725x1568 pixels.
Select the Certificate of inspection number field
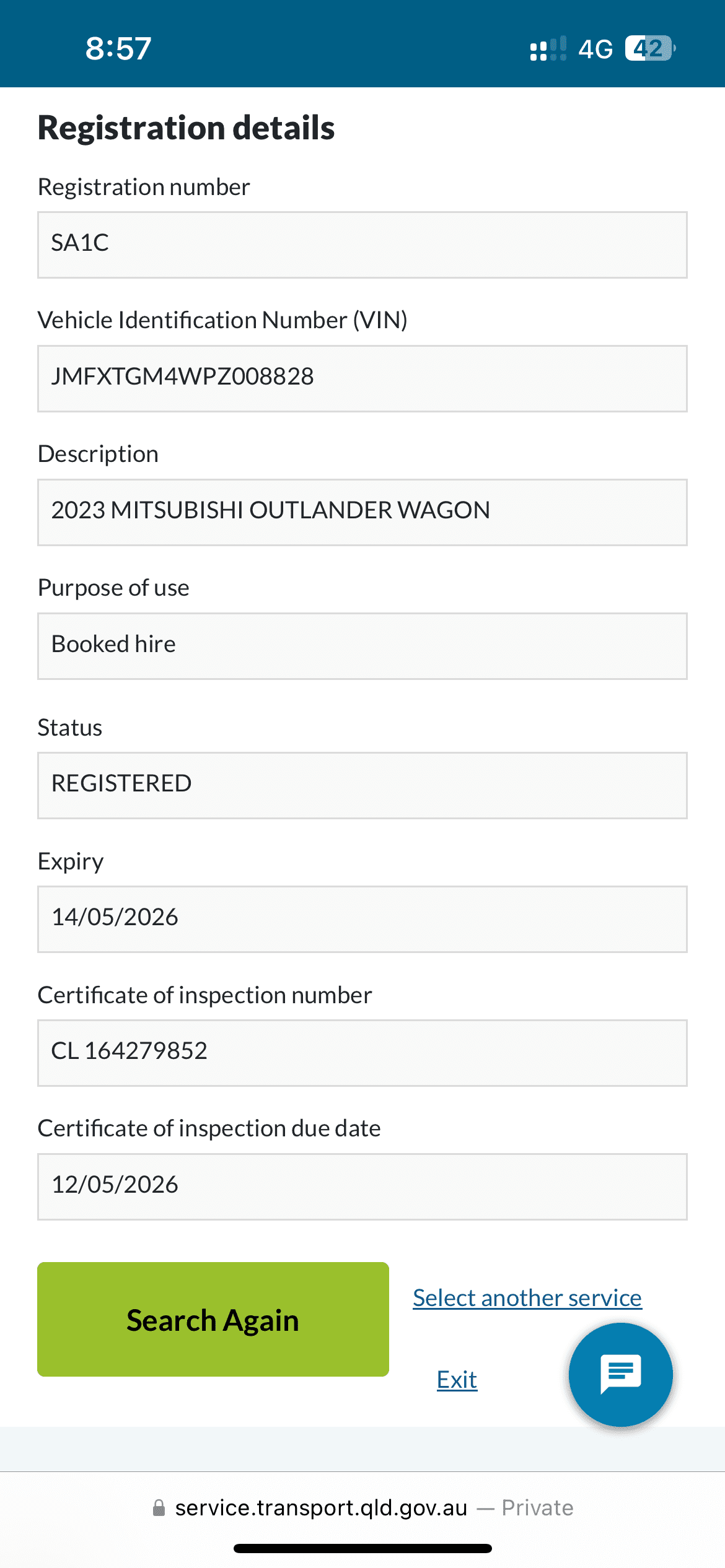(362, 1053)
